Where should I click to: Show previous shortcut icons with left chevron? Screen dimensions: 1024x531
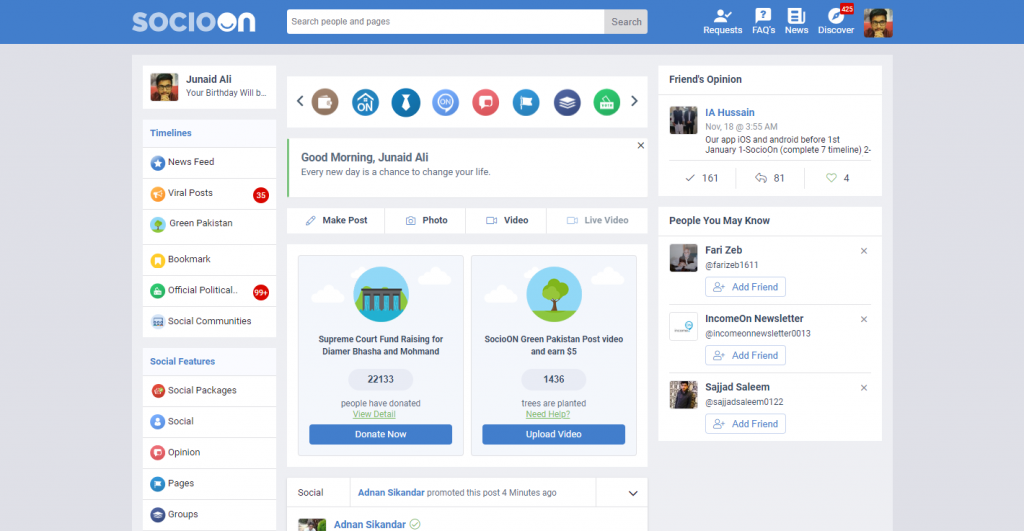tap(300, 101)
